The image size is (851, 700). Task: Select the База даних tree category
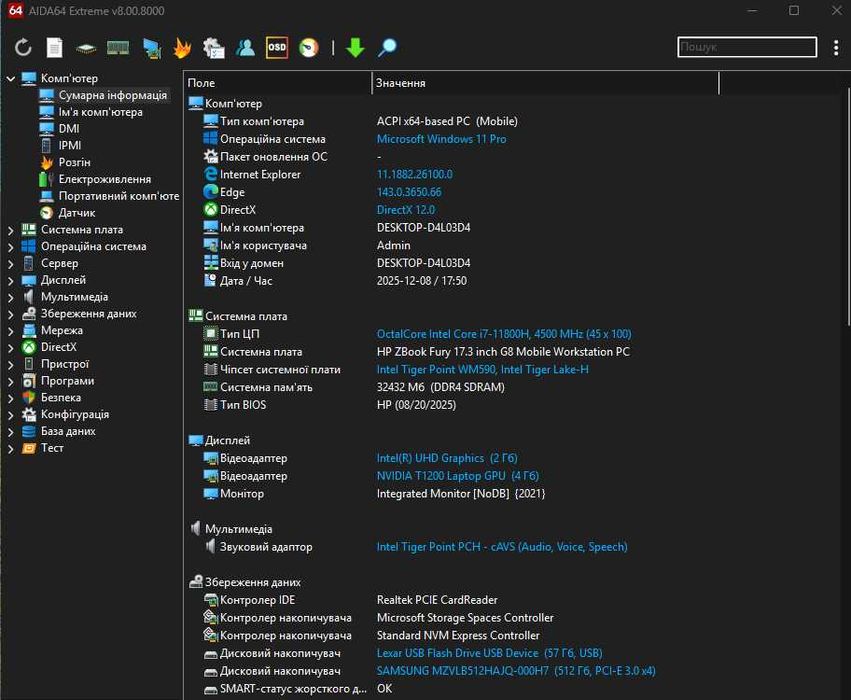tap(68, 431)
